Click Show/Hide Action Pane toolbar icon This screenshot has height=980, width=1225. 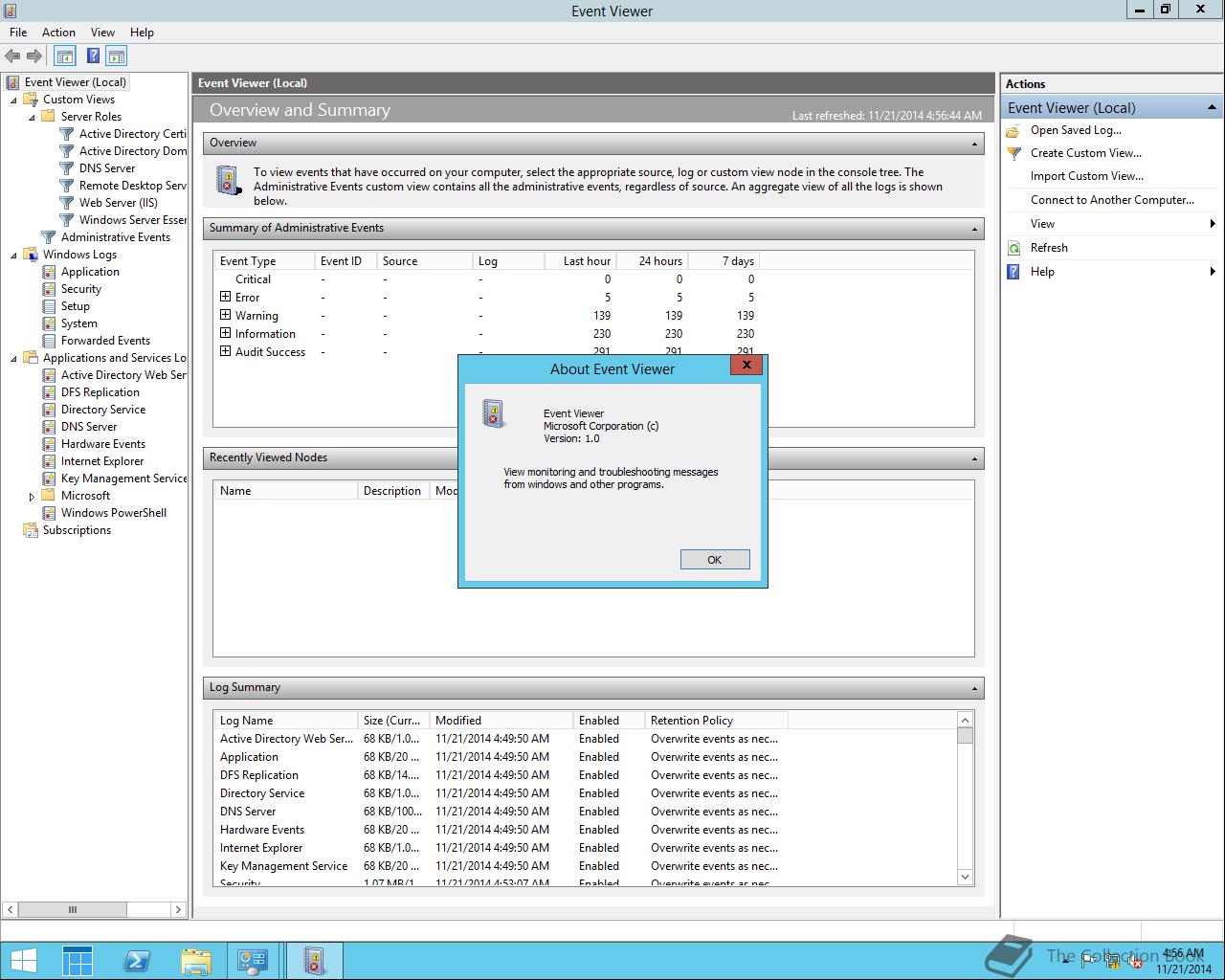(117, 56)
